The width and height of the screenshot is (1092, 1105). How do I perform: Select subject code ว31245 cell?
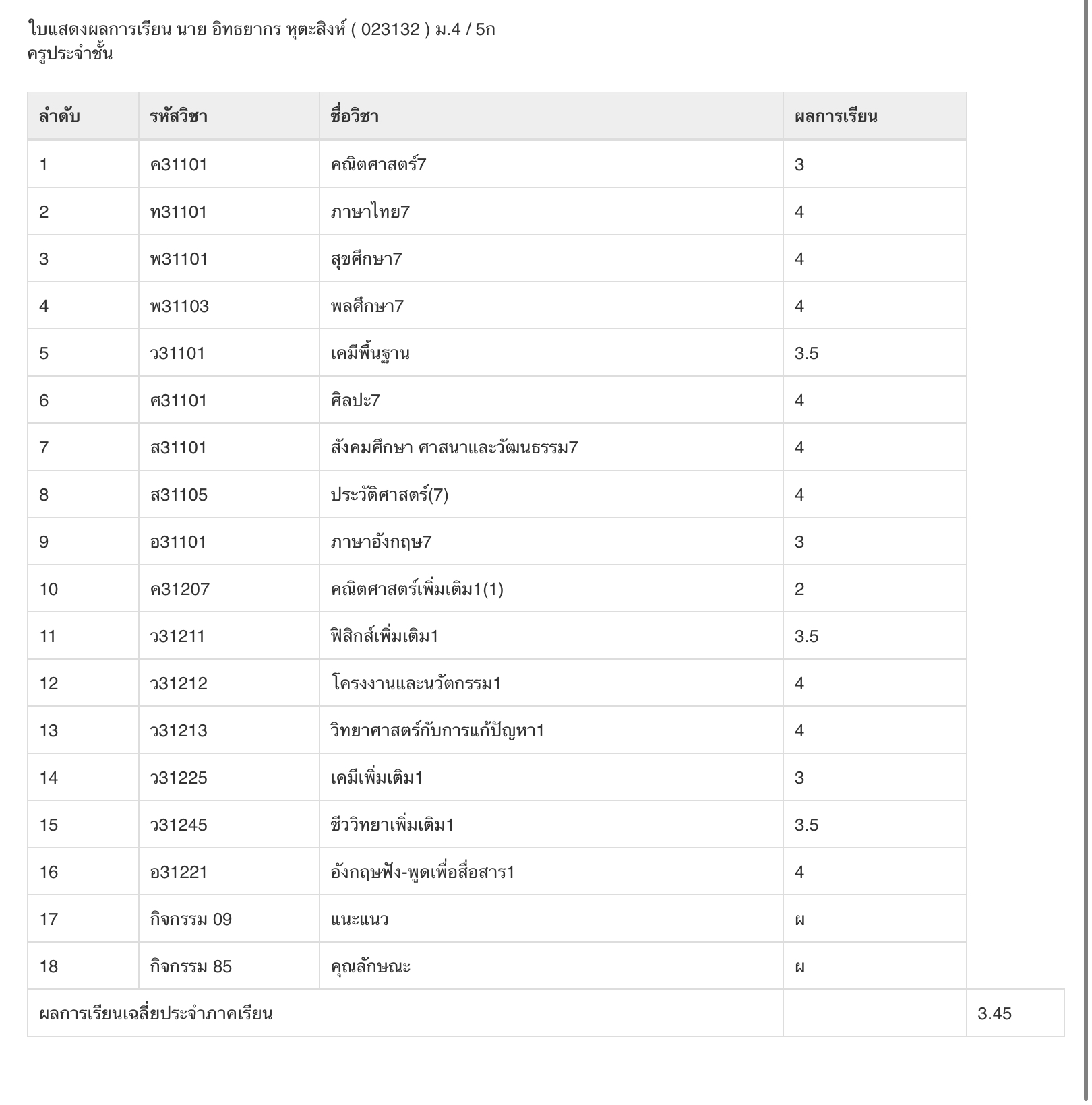pos(229,825)
